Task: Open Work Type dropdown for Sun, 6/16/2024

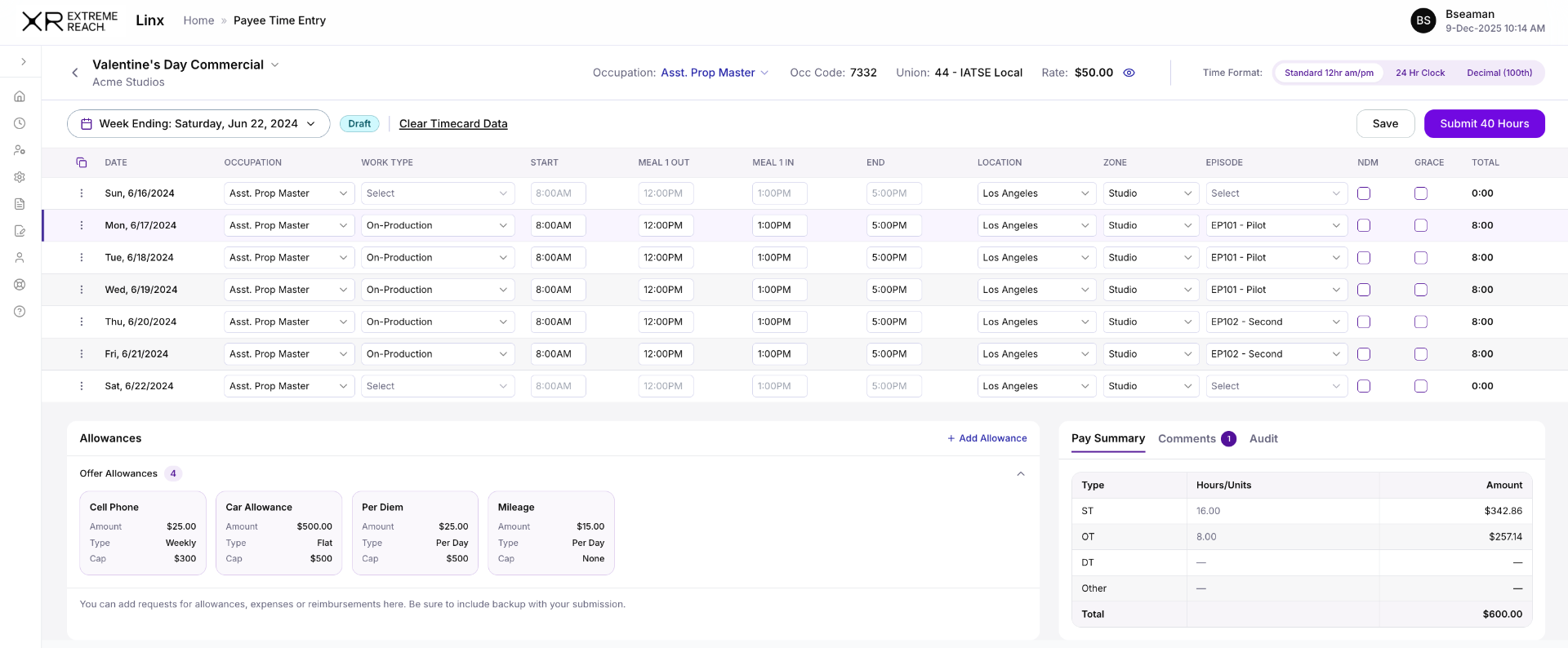Action: pyautogui.click(x=438, y=193)
